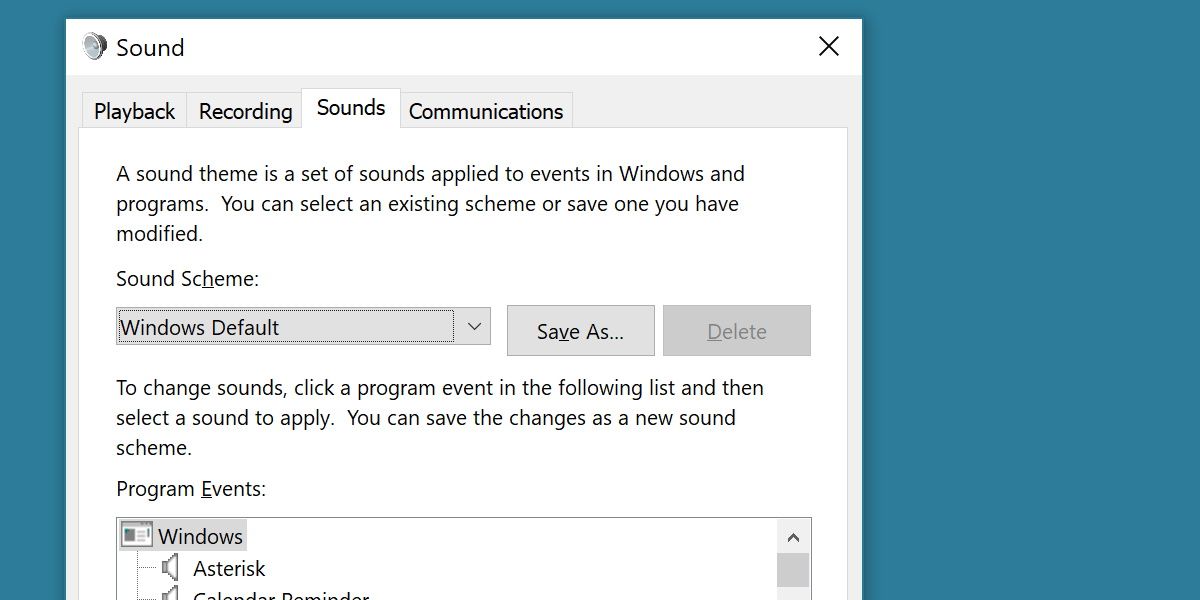The height and width of the screenshot is (600, 1200).
Task: Select the Calendar Reminder event label
Action: point(281,596)
